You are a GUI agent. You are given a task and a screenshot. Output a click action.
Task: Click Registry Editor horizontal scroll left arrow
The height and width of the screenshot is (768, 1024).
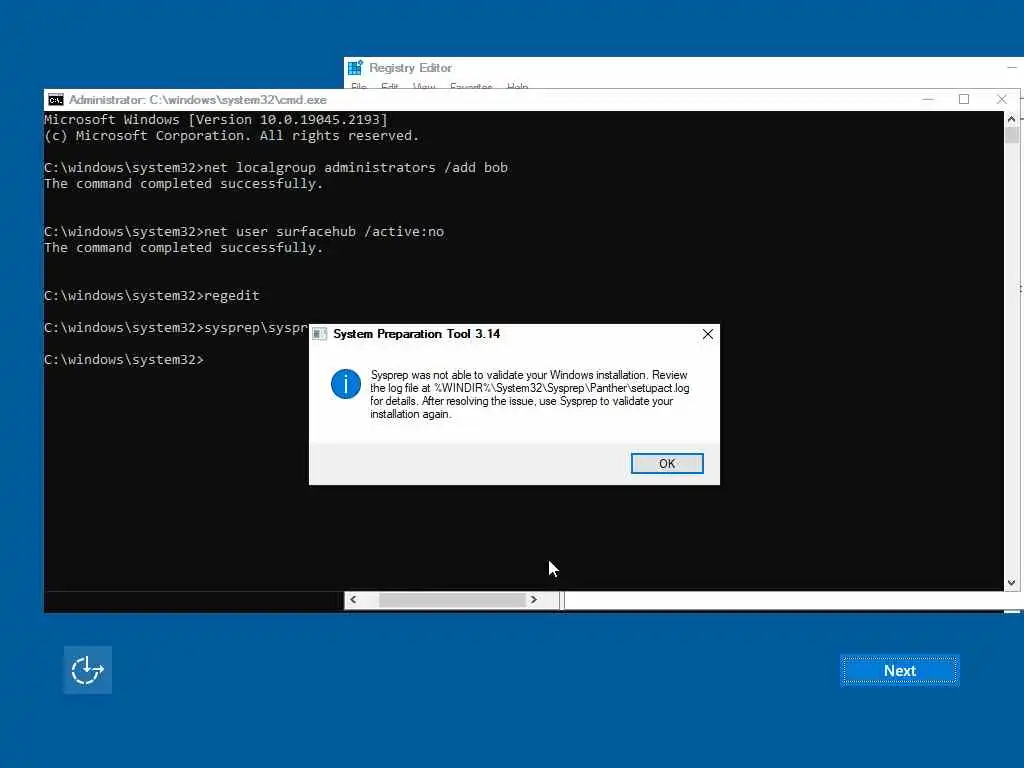point(353,600)
